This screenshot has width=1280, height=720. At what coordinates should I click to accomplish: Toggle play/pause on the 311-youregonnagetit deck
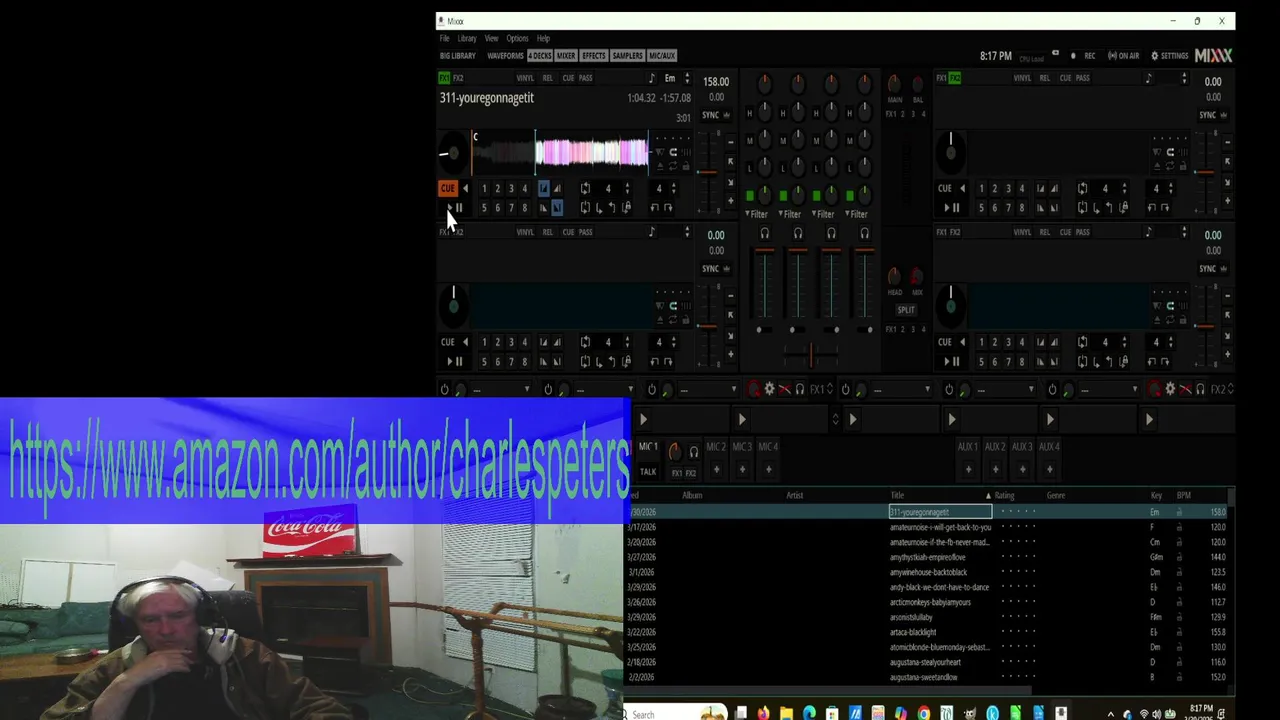(x=453, y=208)
